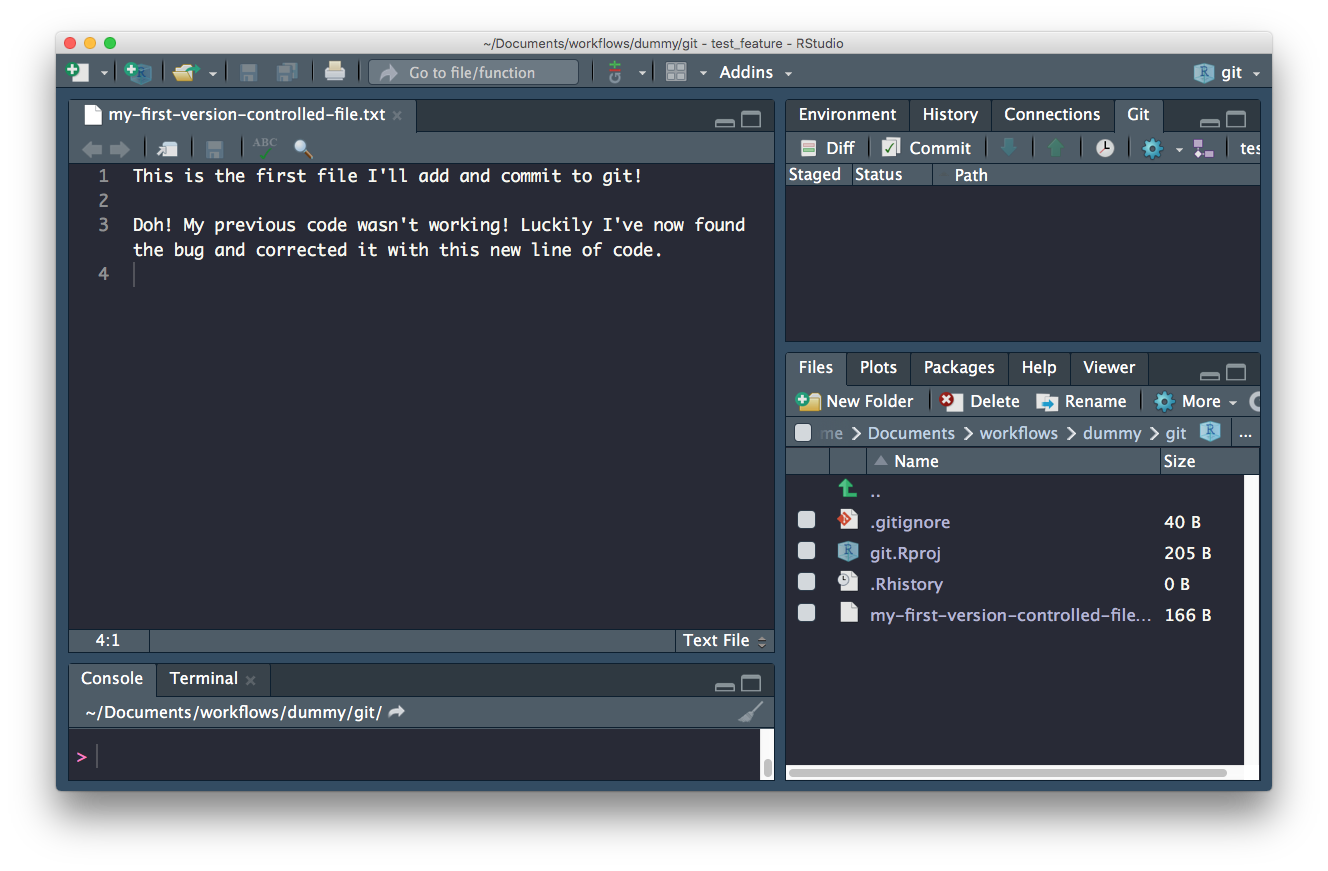Image resolution: width=1328 pixels, height=871 pixels.
Task: Focus the Go to file/function field
Action: click(473, 72)
